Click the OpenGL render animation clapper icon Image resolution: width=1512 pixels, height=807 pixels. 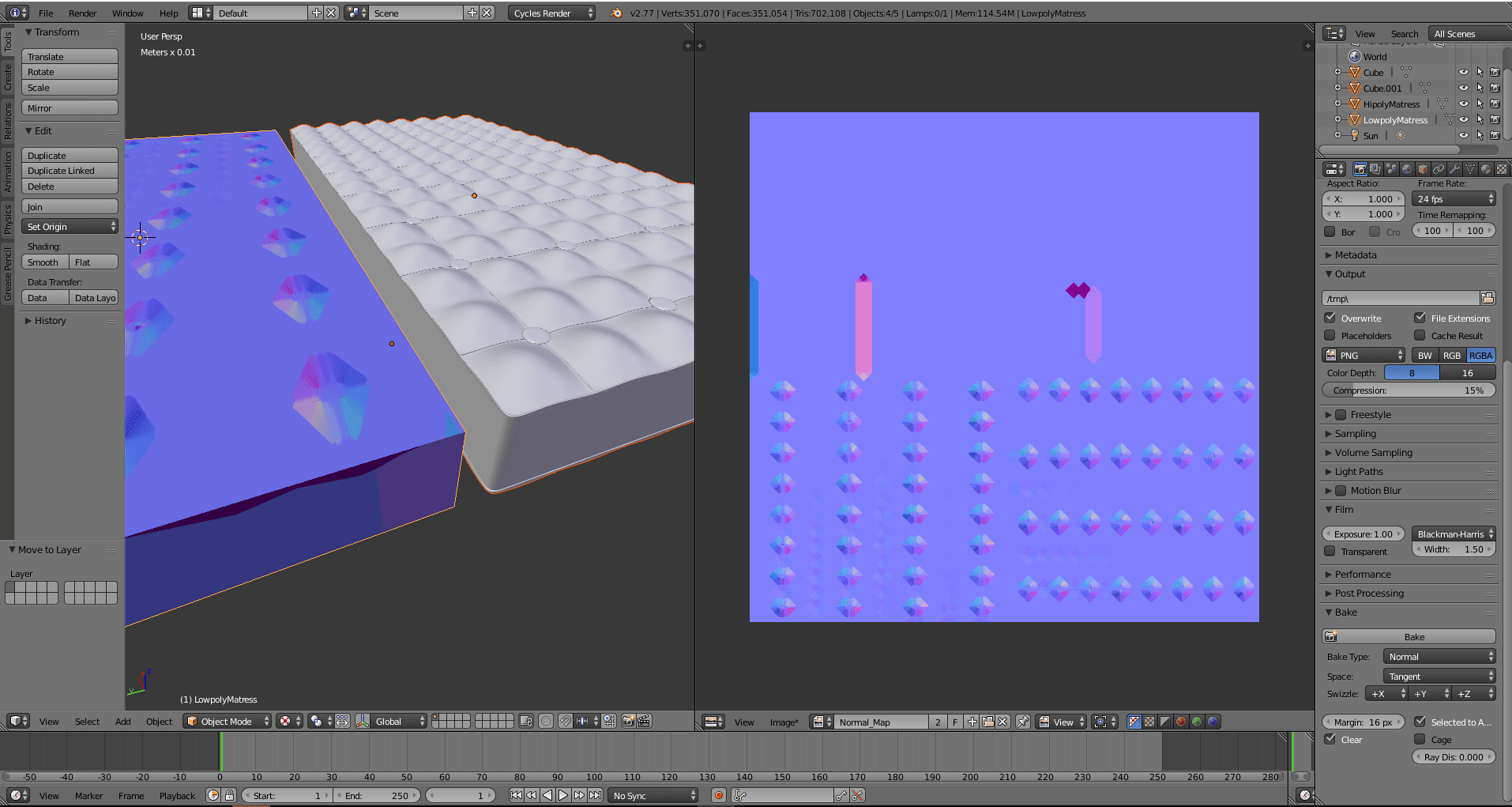coord(645,721)
